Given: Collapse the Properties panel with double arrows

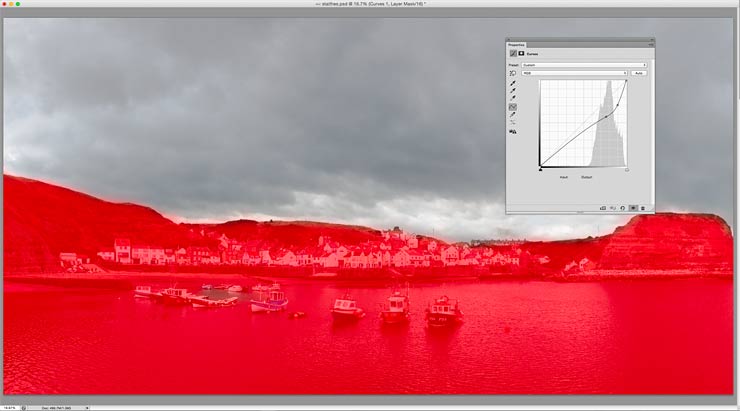Looking at the screenshot, I should (x=652, y=40).
